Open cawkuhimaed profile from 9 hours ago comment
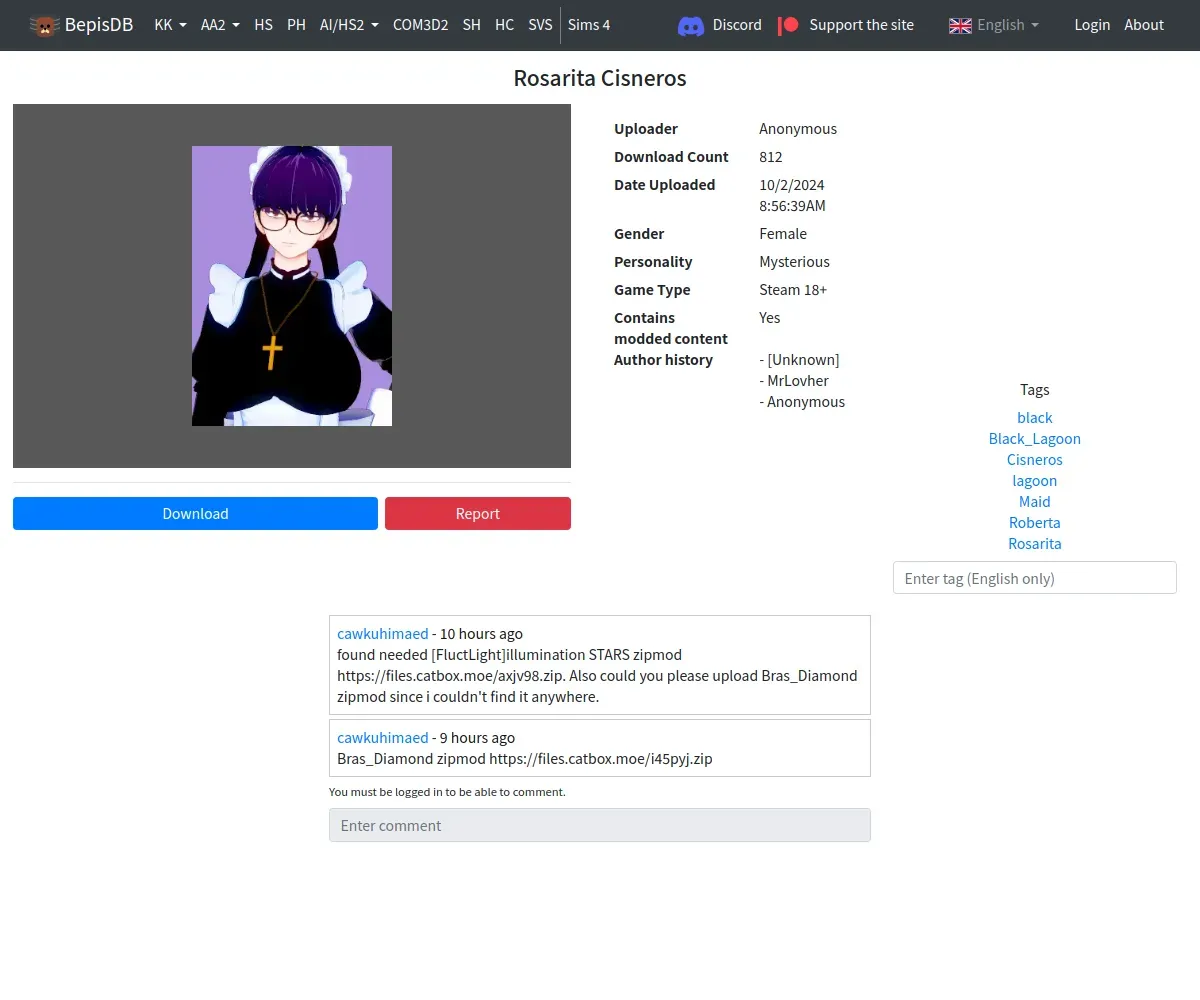This screenshot has height=1000, width=1200. pos(383,738)
